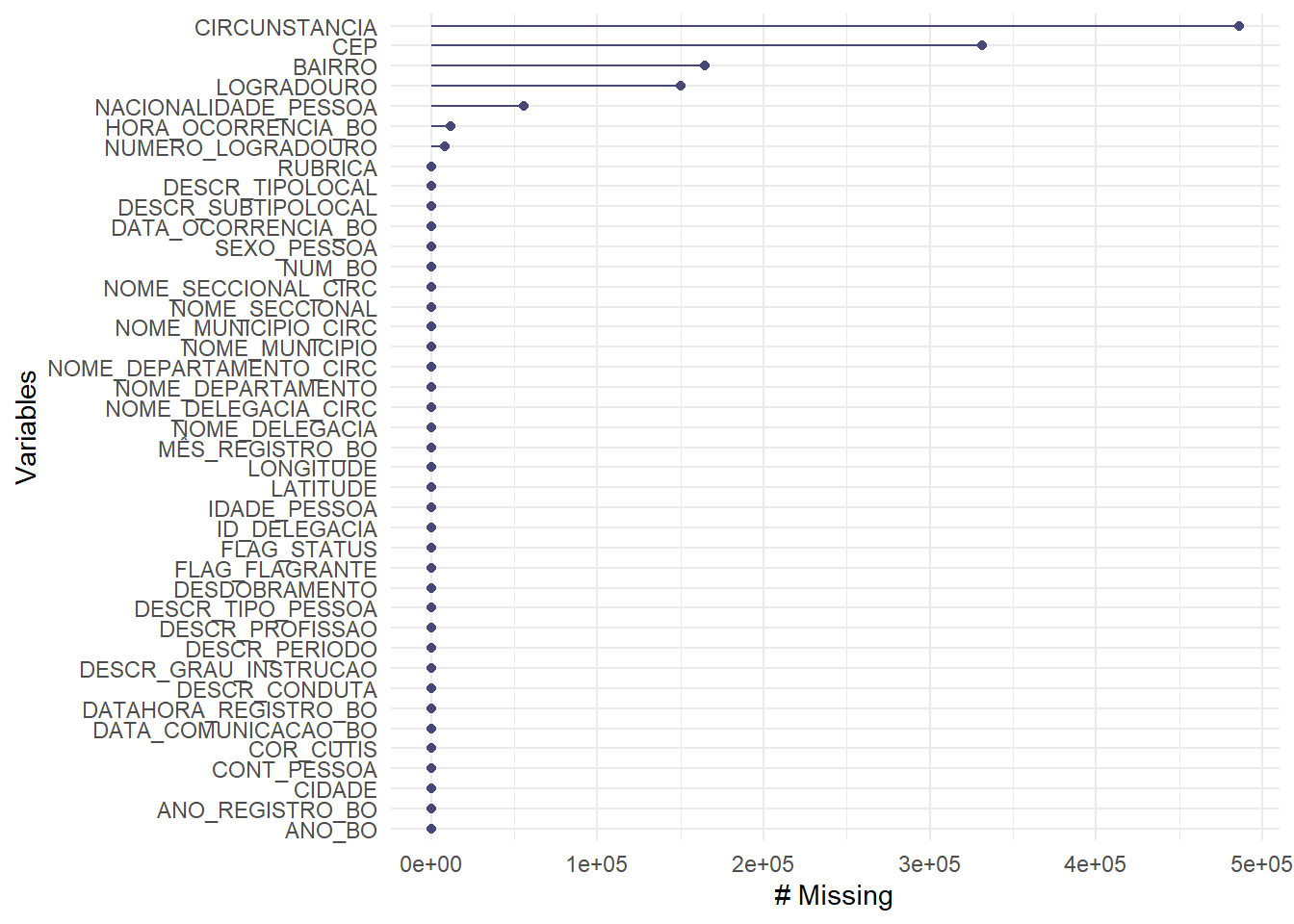
Task: Click the ID_DELEGACIA label
Action: pos(297,529)
